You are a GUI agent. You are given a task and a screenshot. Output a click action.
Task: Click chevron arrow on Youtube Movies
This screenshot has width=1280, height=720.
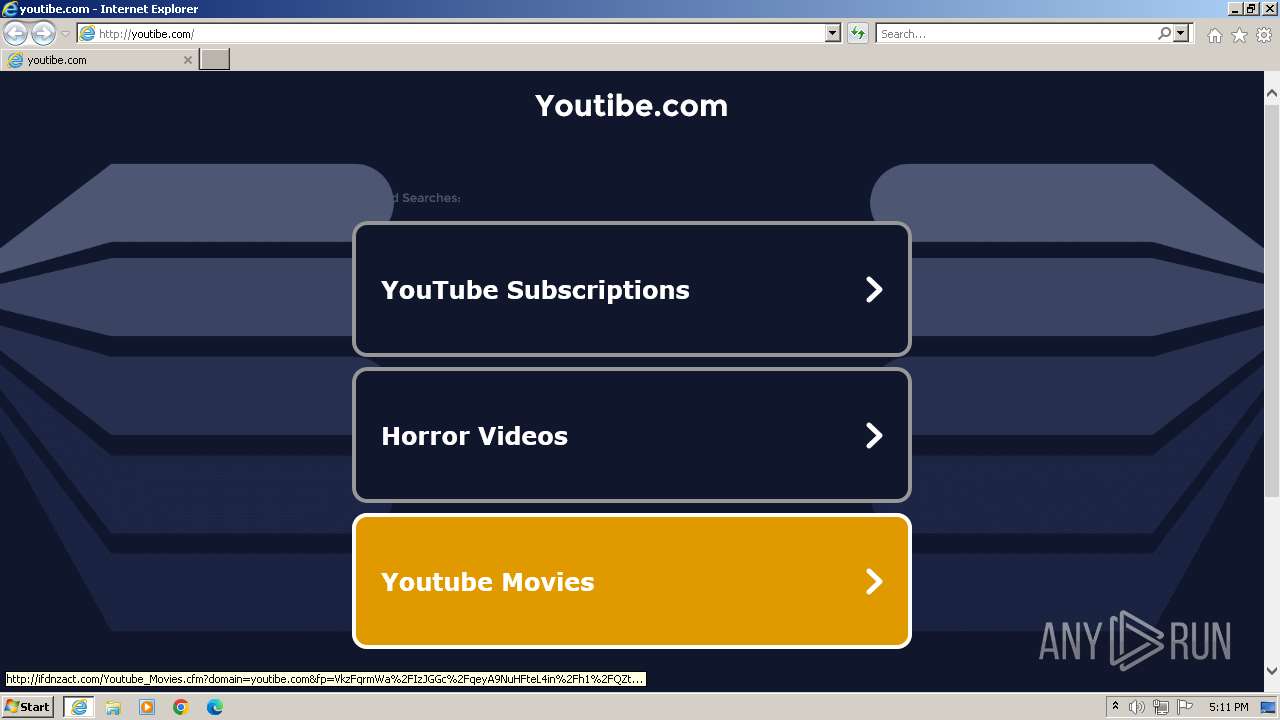874,581
